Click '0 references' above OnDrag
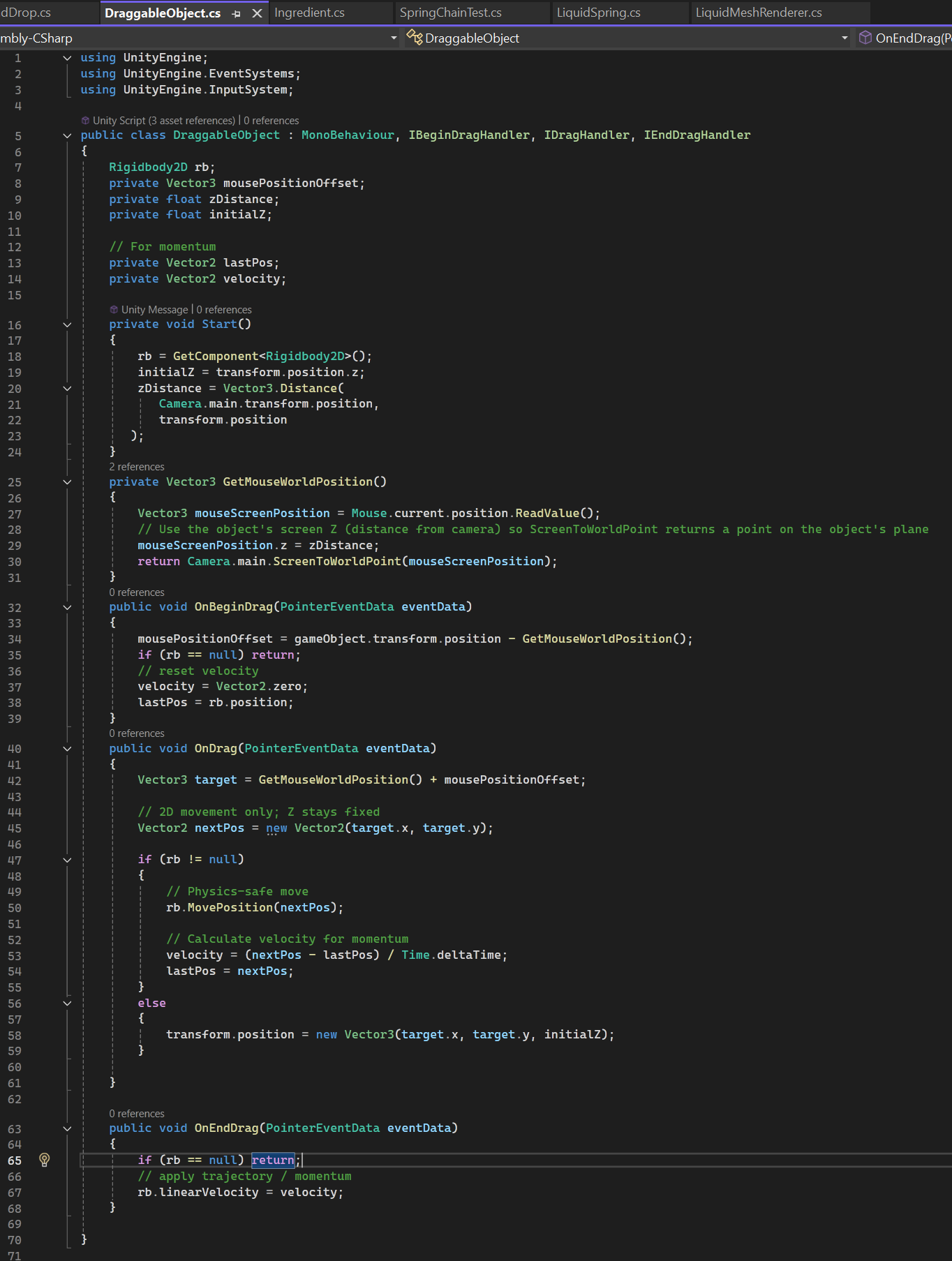This screenshot has height=1261, width=952. click(137, 733)
